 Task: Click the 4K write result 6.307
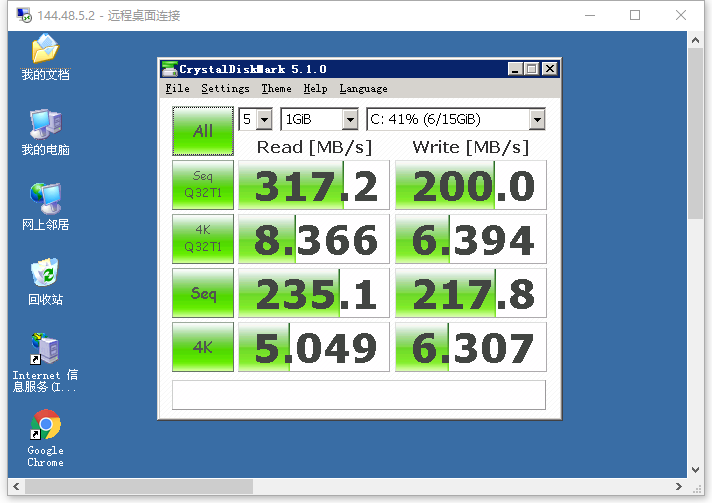click(470, 347)
